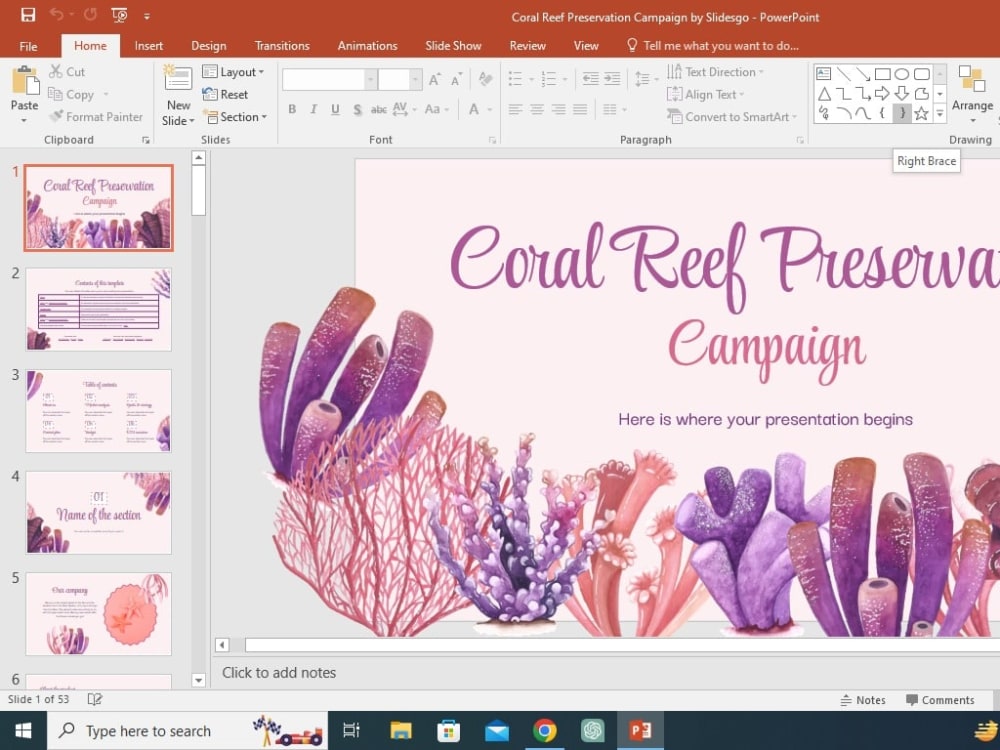Click the Numbering list icon
1000x750 pixels.
pyautogui.click(x=549, y=79)
